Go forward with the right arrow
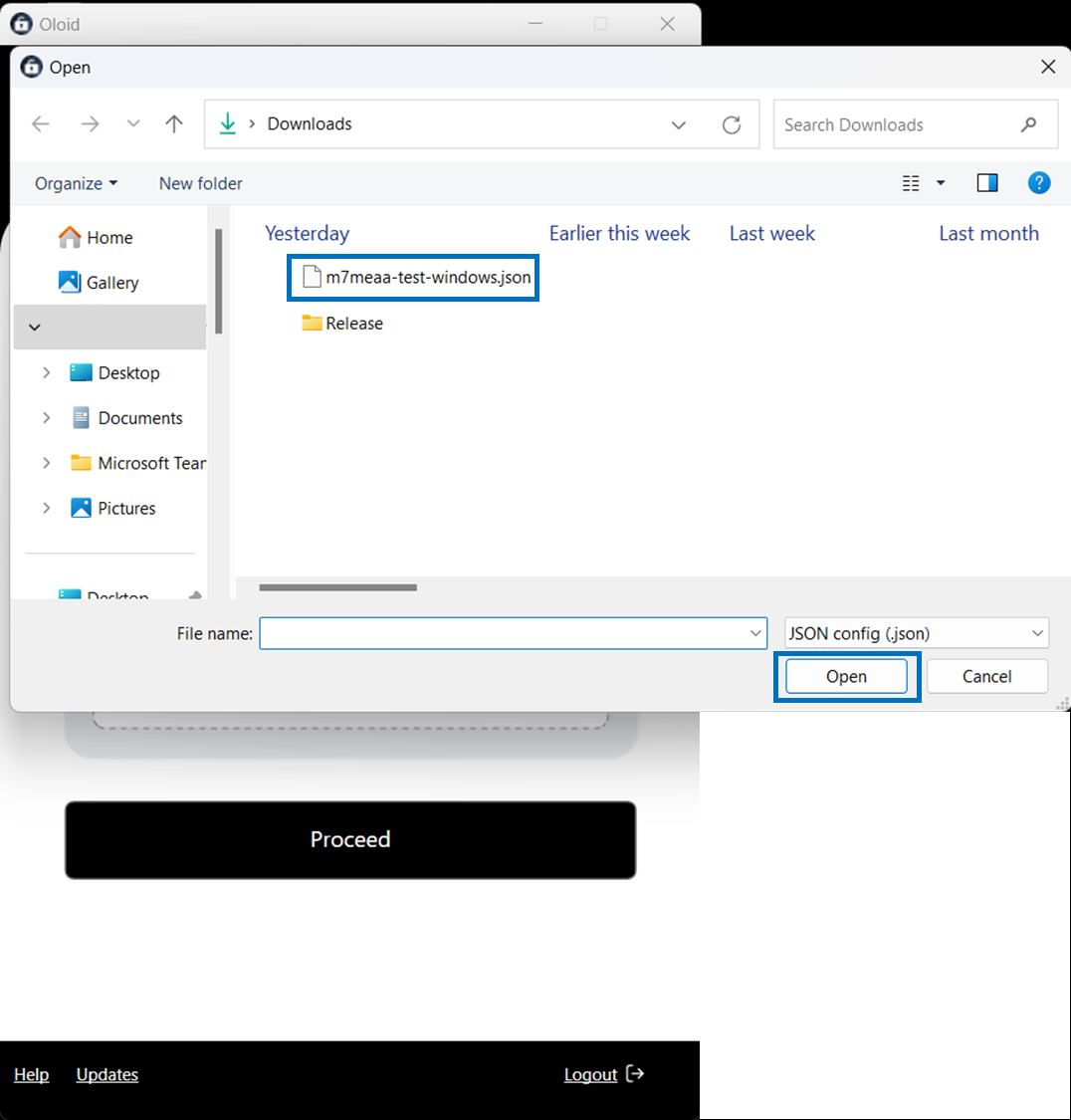 click(x=90, y=124)
